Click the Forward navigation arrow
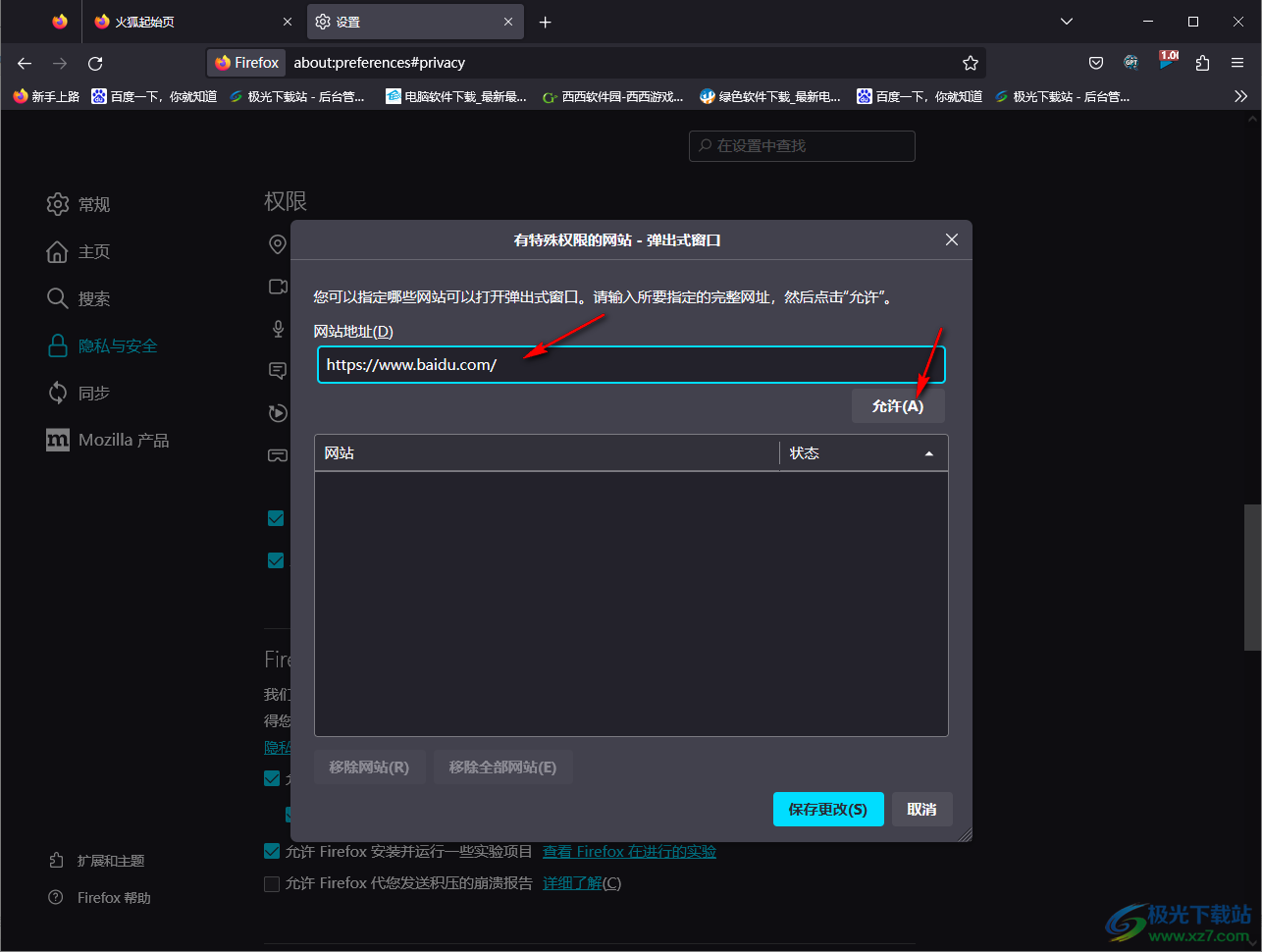 point(60,63)
